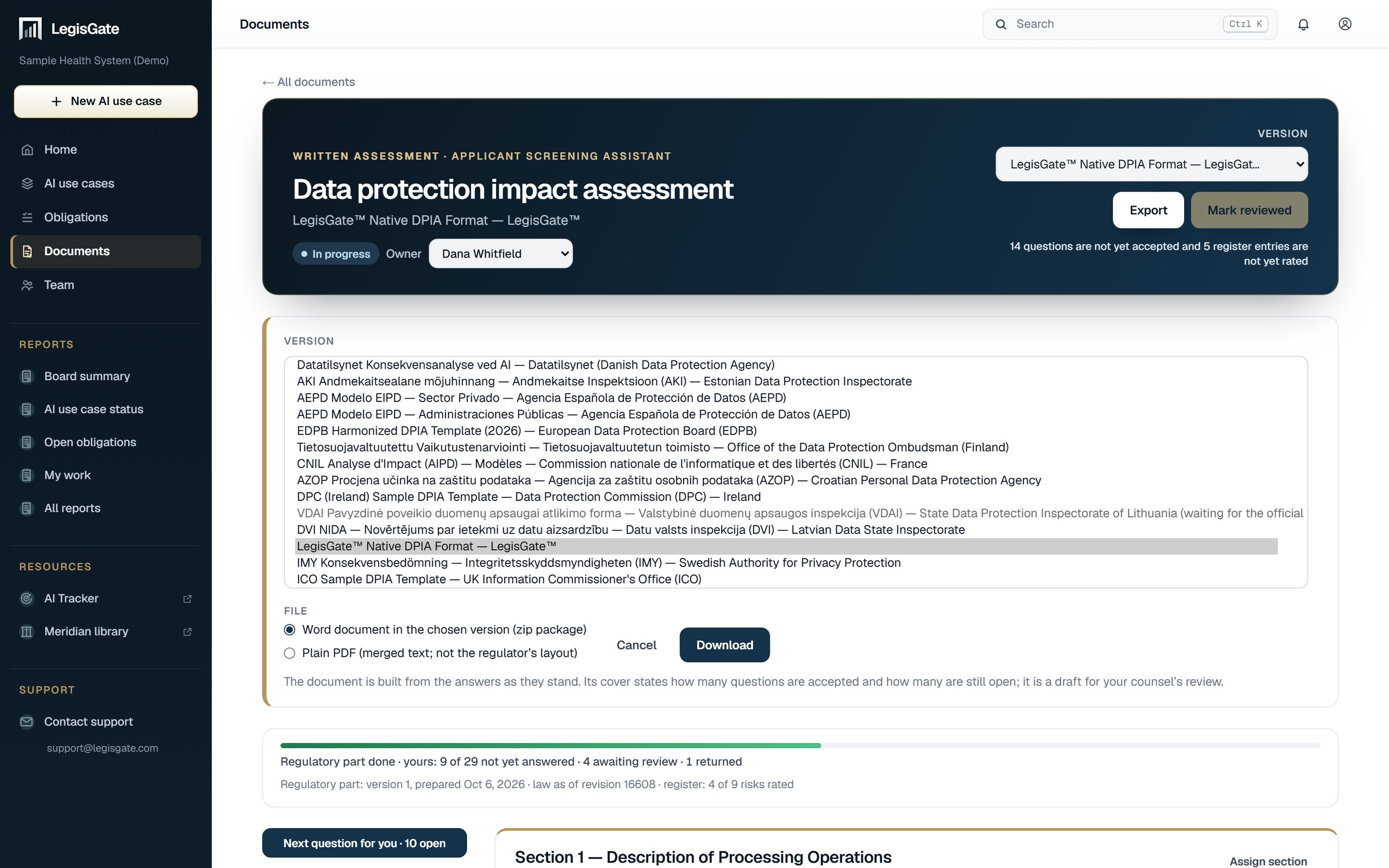The width and height of the screenshot is (1389, 868).
Task: Click the Open obligations report icon
Action: coord(27,443)
